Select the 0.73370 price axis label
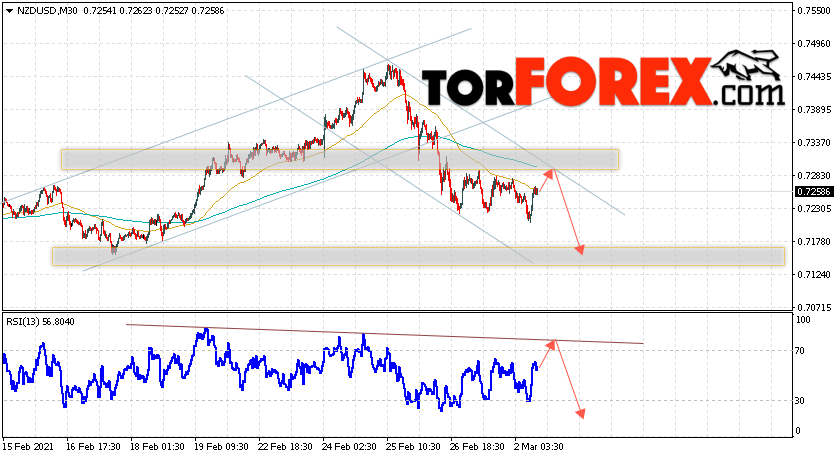 tap(813, 143)
